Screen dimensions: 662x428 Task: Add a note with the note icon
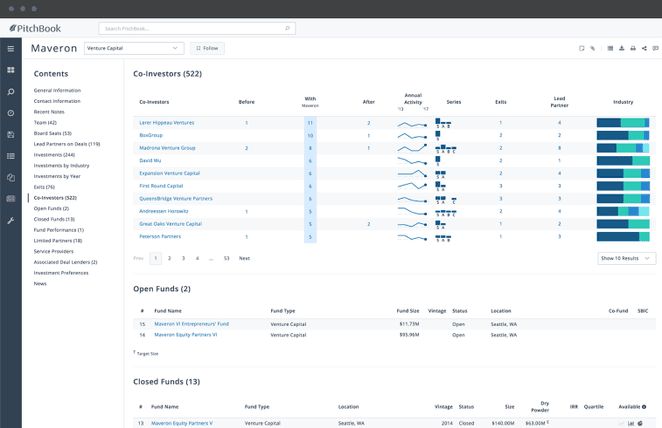tap(581, 48)
